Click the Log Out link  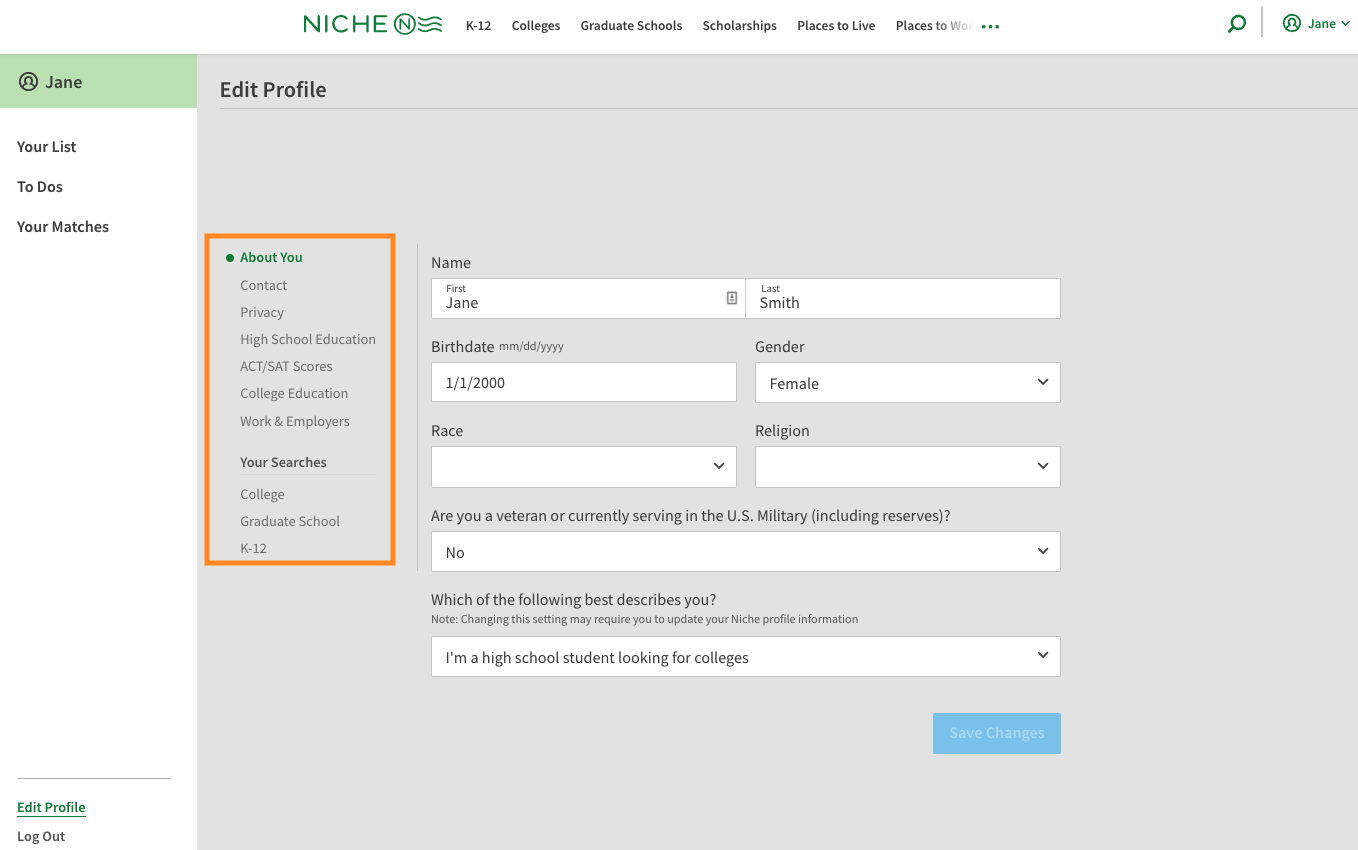pyautogui.click(x=41, y=836)
